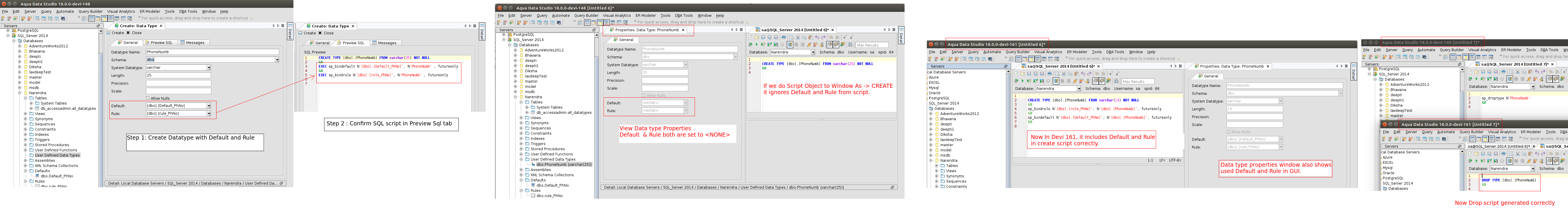Click Datatype Name field PhoneNumb in leftmost window
Image resolution: width=1568 pixels, height=223 pixels.
[x=212, y=52]
